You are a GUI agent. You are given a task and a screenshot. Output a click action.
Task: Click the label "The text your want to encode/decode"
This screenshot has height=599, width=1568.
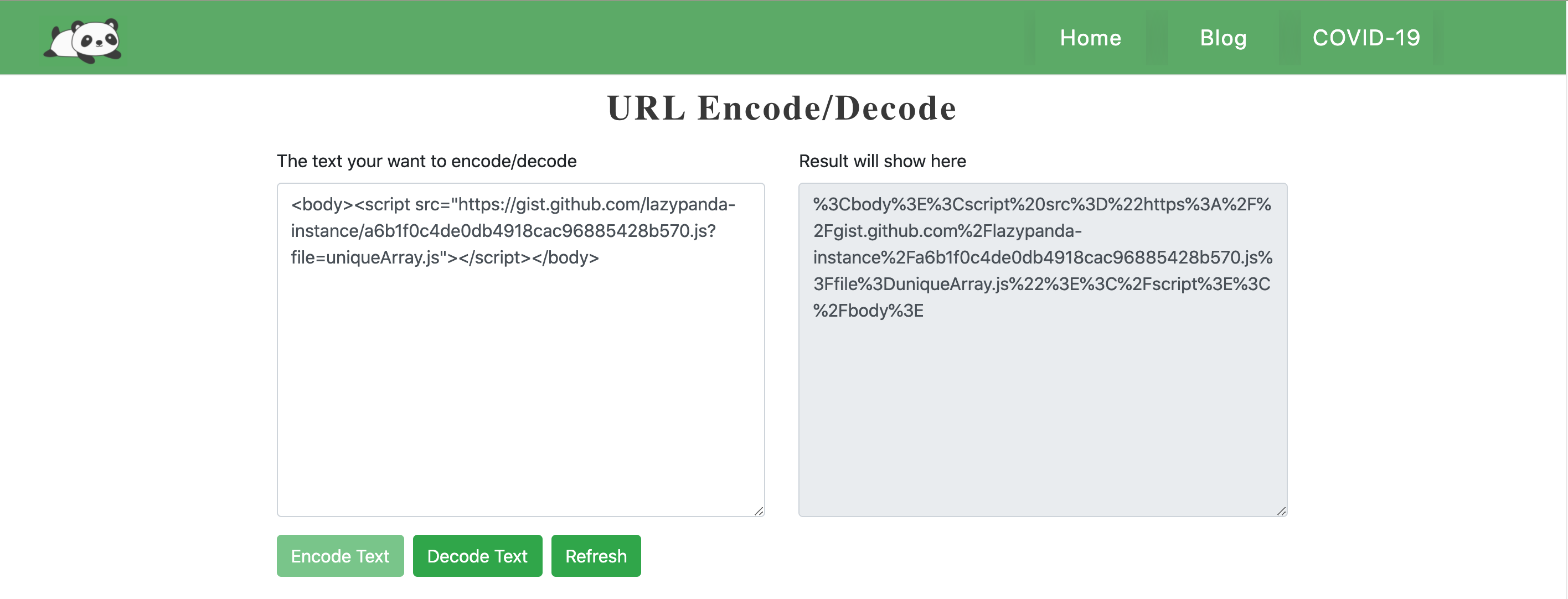(427, 161)
